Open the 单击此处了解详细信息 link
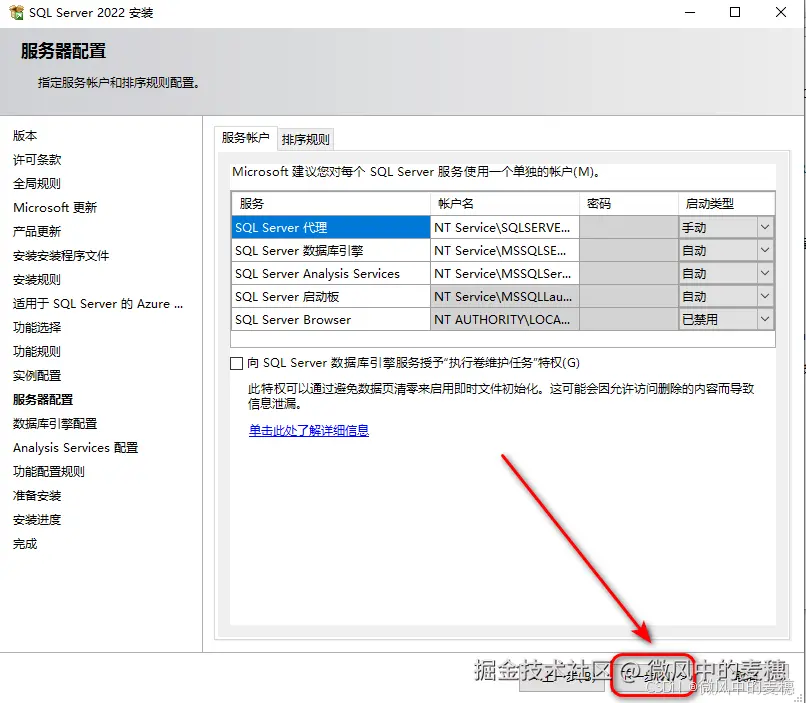 point(308,431)
